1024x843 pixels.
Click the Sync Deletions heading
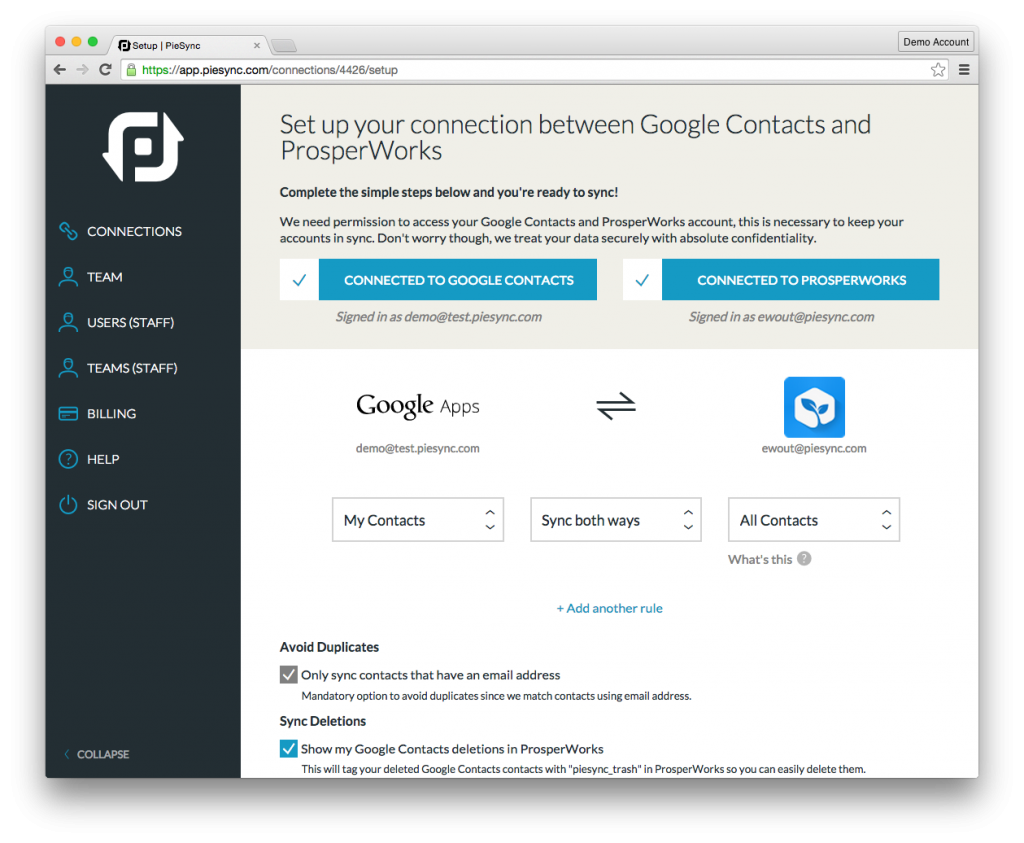coord(323,721)
